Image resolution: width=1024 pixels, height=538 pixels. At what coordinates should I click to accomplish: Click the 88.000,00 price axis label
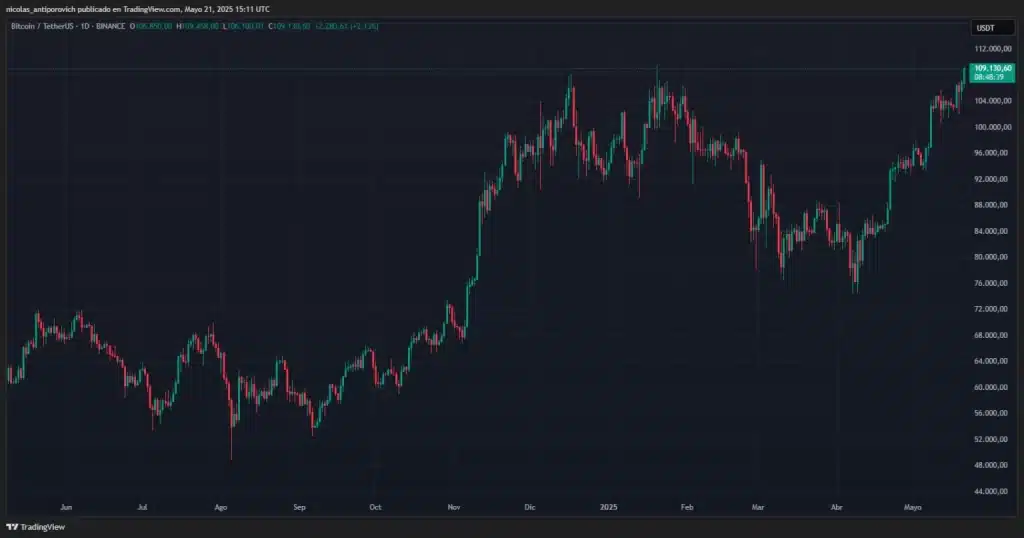tap(993, 205)
